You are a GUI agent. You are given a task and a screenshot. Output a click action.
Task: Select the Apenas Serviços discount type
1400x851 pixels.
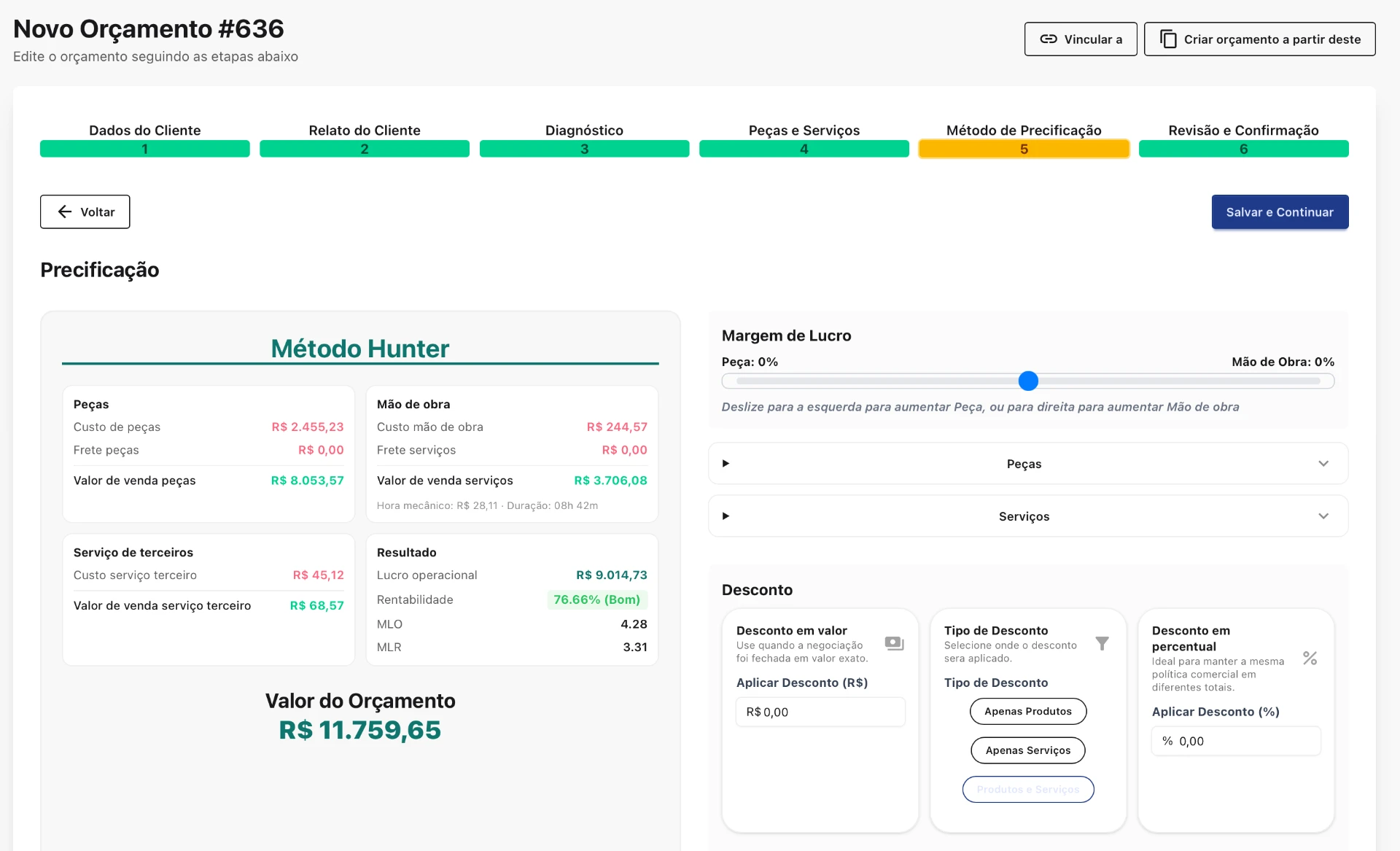tap(1028, 750)
